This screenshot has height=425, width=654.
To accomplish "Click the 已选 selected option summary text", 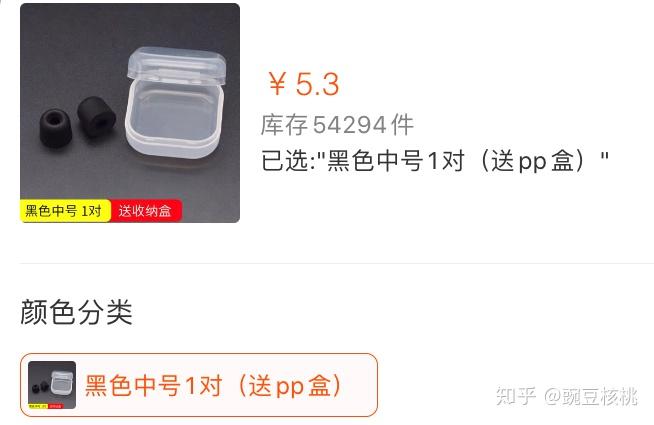I will [435, 161].
